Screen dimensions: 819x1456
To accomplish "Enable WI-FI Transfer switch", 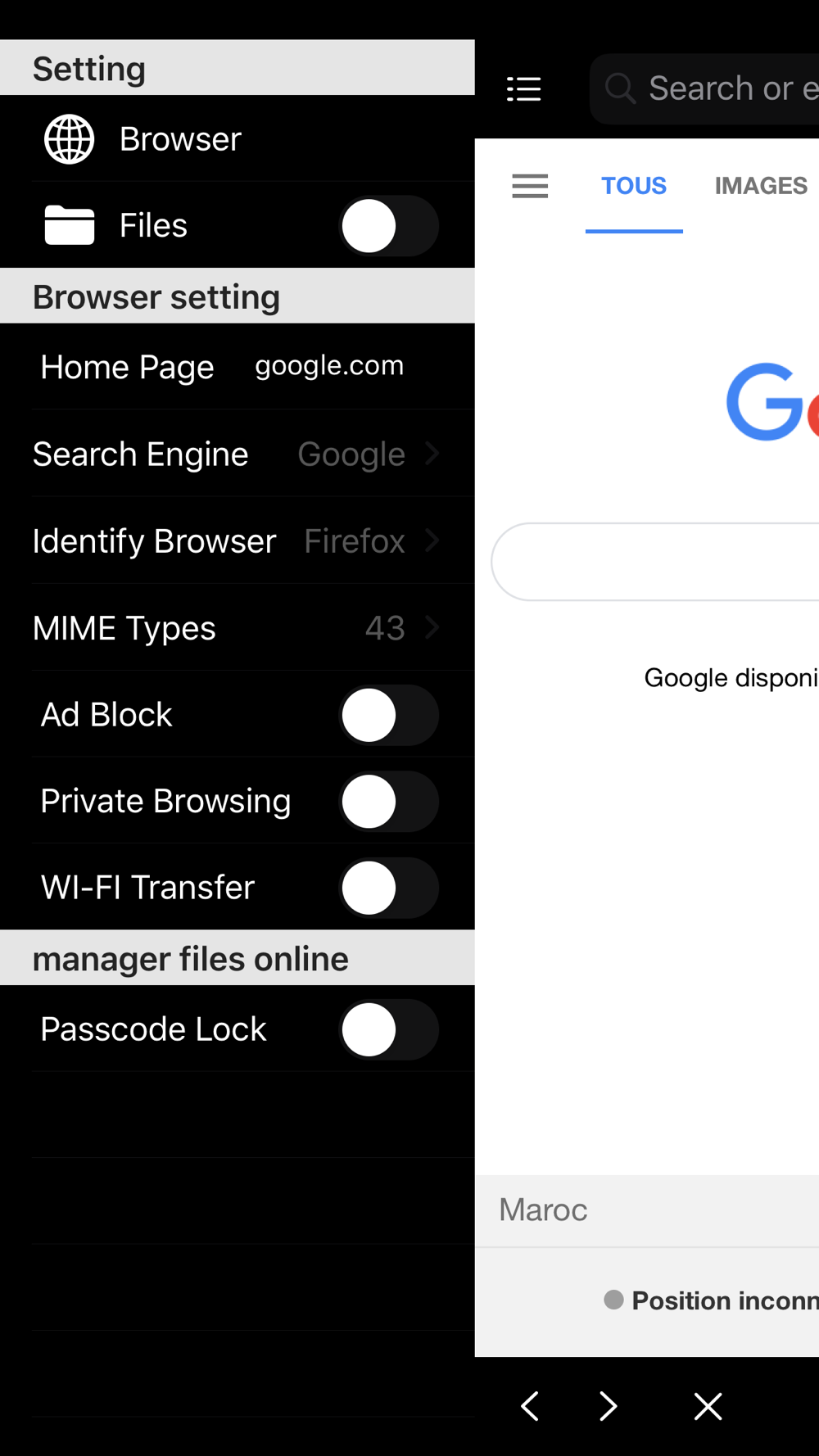I will [389, 888].
